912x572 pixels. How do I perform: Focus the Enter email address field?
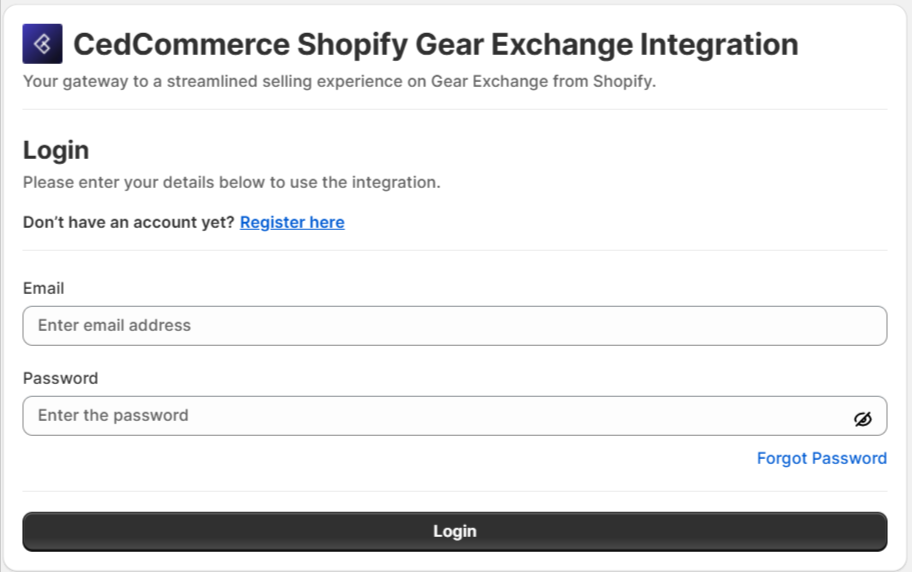click(x=455, y=326)
